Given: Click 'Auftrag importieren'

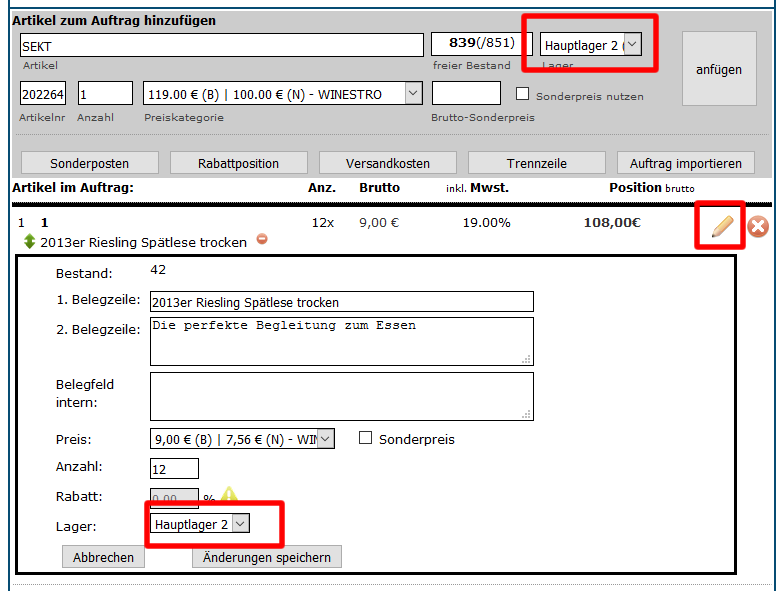Looking at the screenshot, I should point(686,163).
